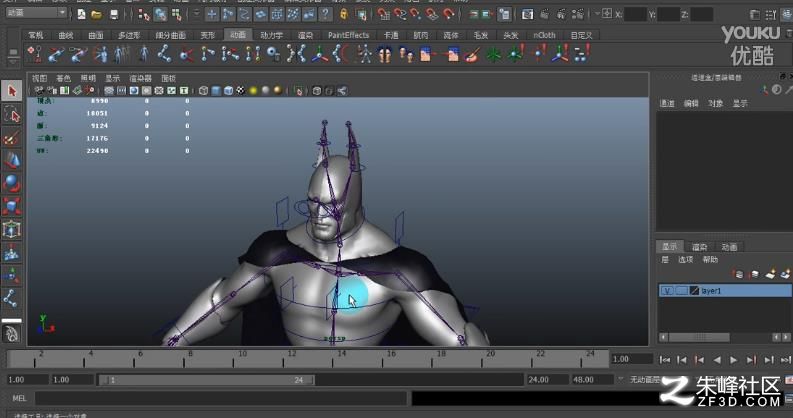793x418 pixels.
Task: Enable select by component type mode
Action: 177,15
